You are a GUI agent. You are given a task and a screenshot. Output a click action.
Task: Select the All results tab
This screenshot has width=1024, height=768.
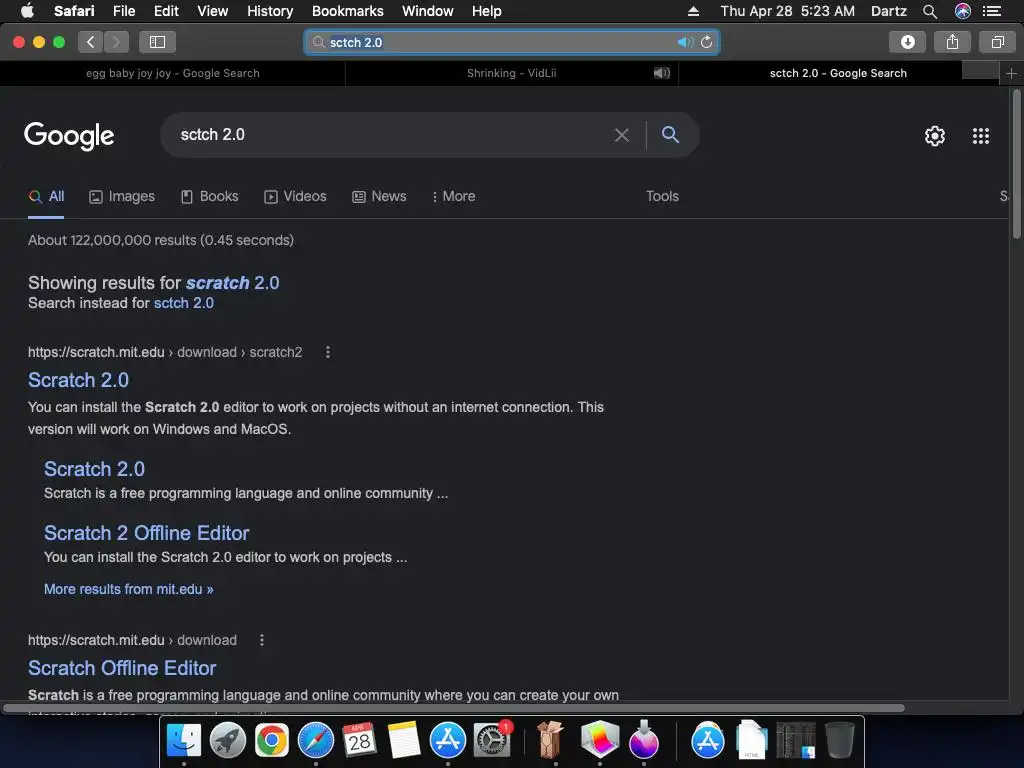click(x=46, y=197)
